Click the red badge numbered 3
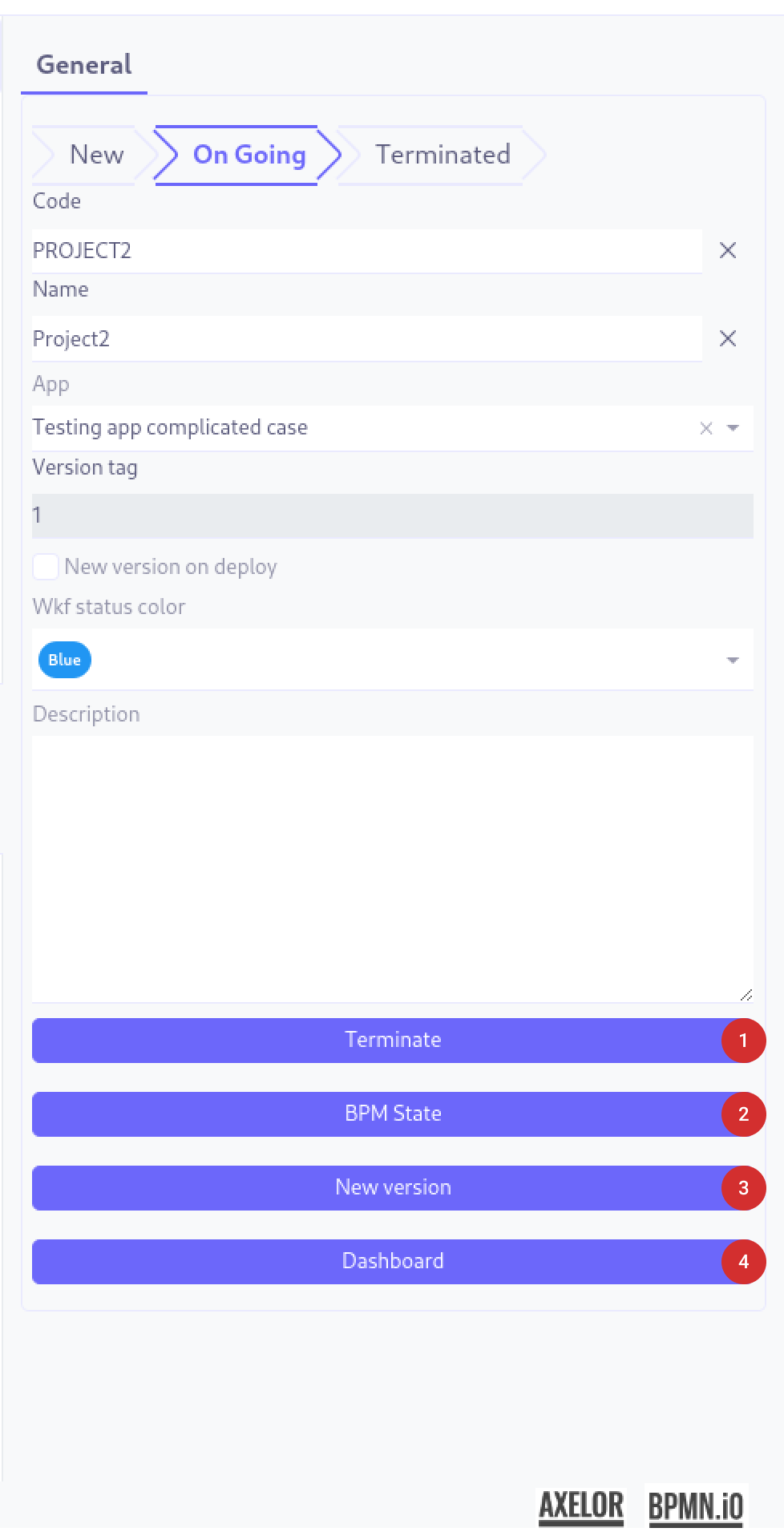The height and width of the screenshot is (1536, 784). point(743,1188)
